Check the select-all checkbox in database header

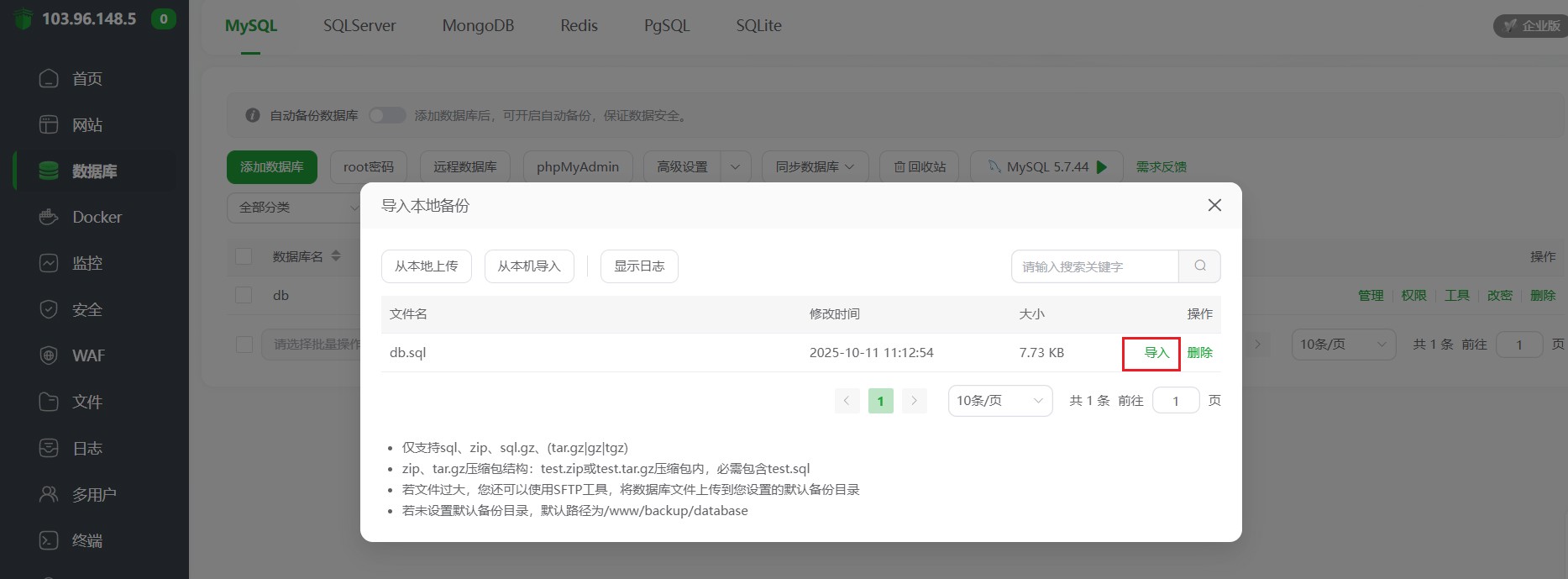(244, 256)
